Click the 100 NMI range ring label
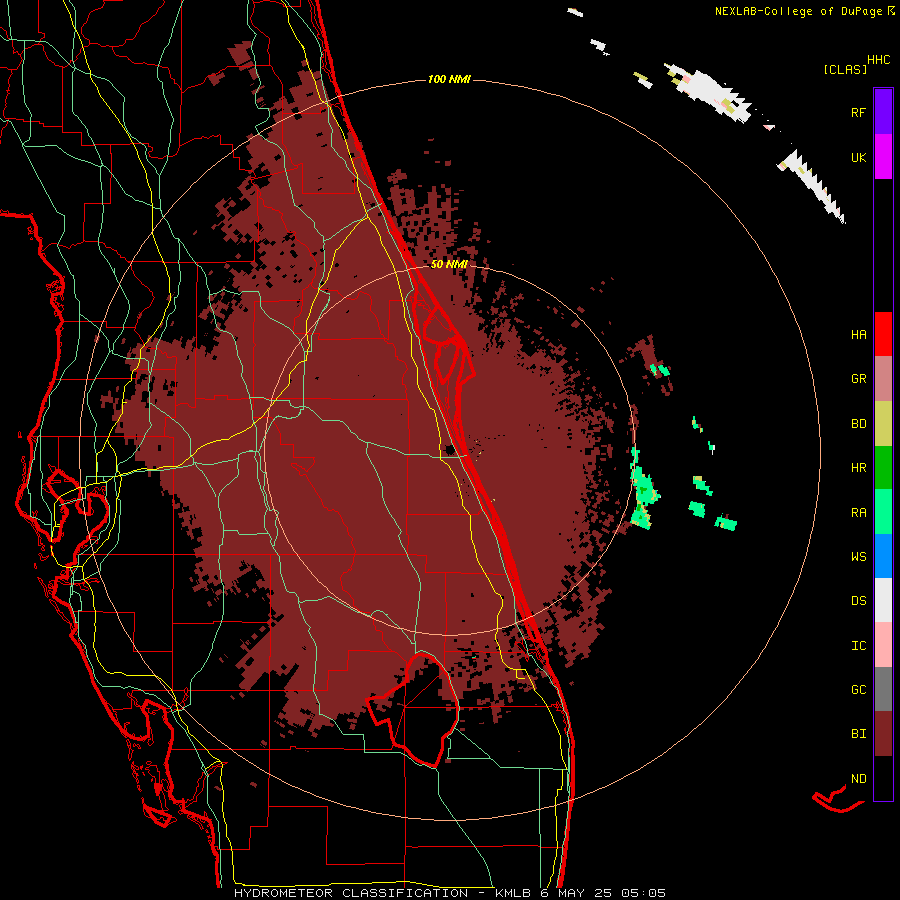Image resolution: width=900 pixels, height=900 pixels. [x=449, y=79]
